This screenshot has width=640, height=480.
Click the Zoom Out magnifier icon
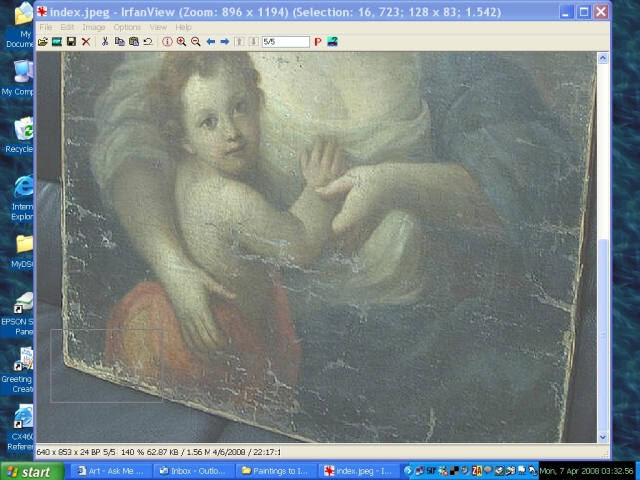(x=196, y=42)
